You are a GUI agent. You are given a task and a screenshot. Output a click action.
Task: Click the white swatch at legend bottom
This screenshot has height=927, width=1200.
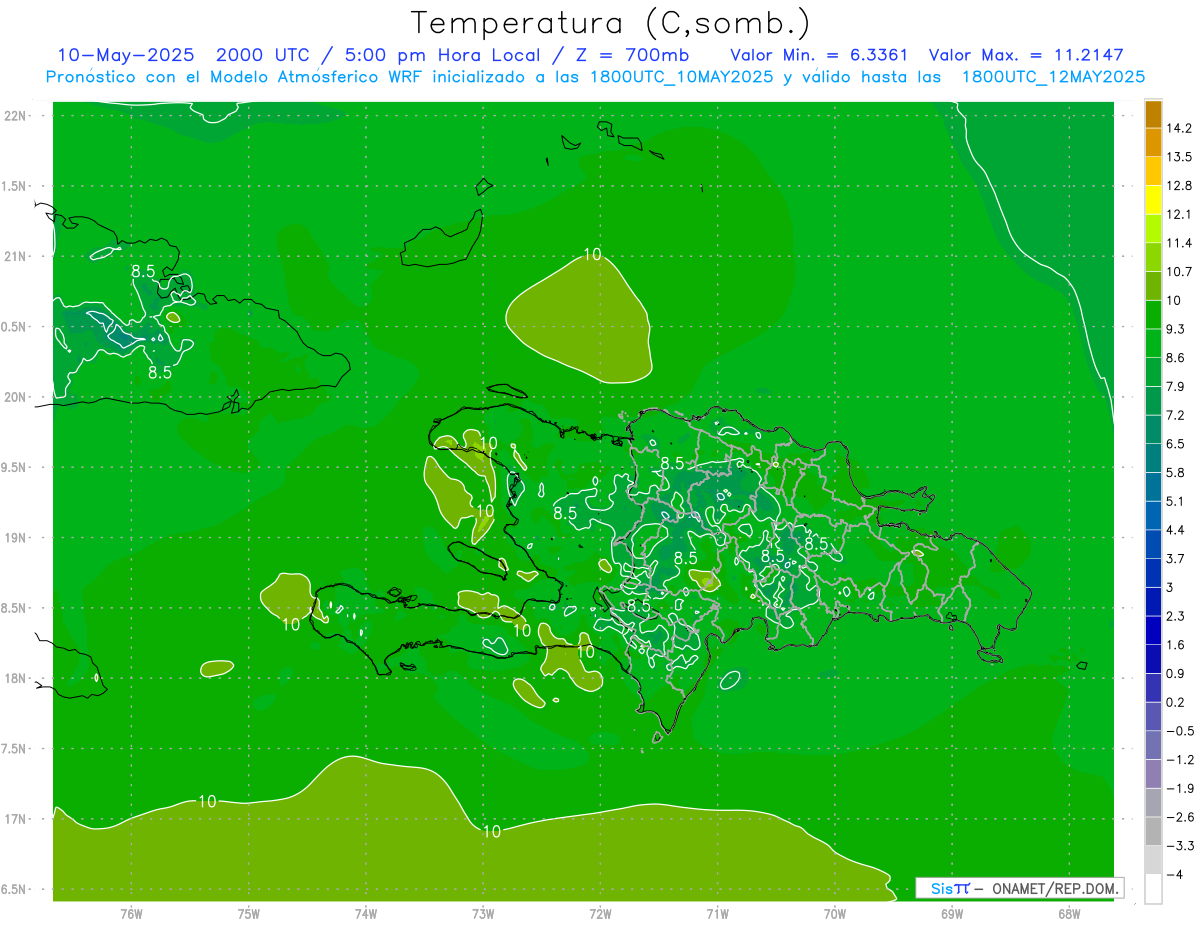pos(1153,888)
